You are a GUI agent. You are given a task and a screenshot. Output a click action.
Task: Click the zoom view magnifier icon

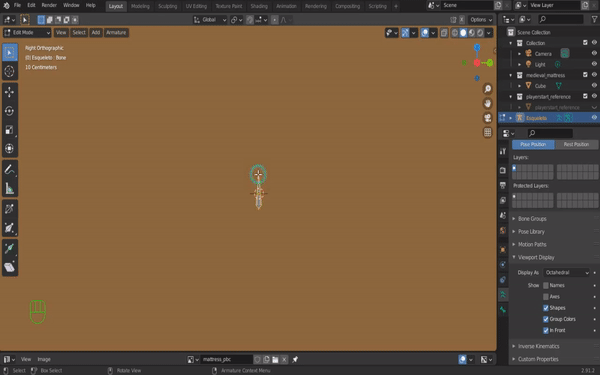click(488, 89)
